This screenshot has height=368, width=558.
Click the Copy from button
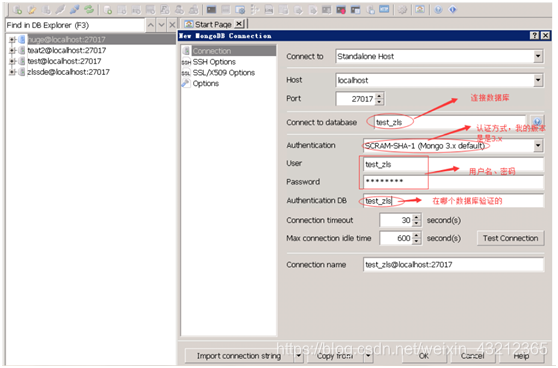335,356
